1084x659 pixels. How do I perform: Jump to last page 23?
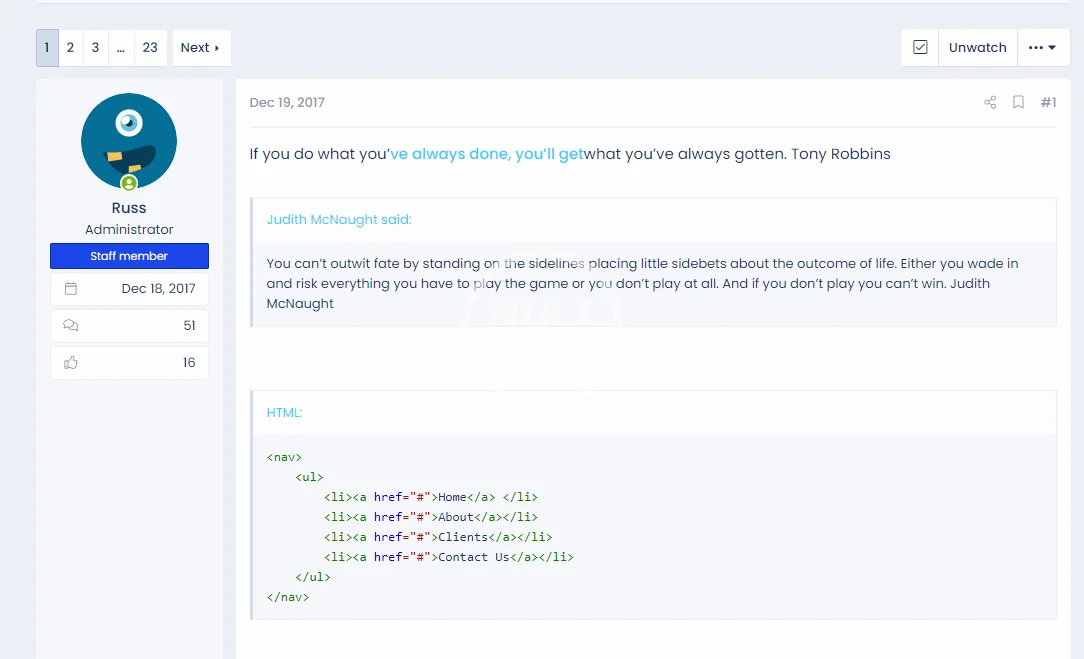pos(150,48)
